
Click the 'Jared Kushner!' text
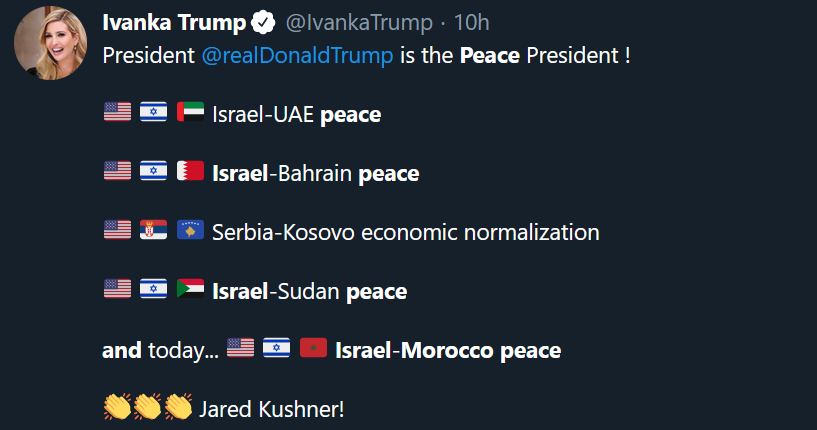272,409
